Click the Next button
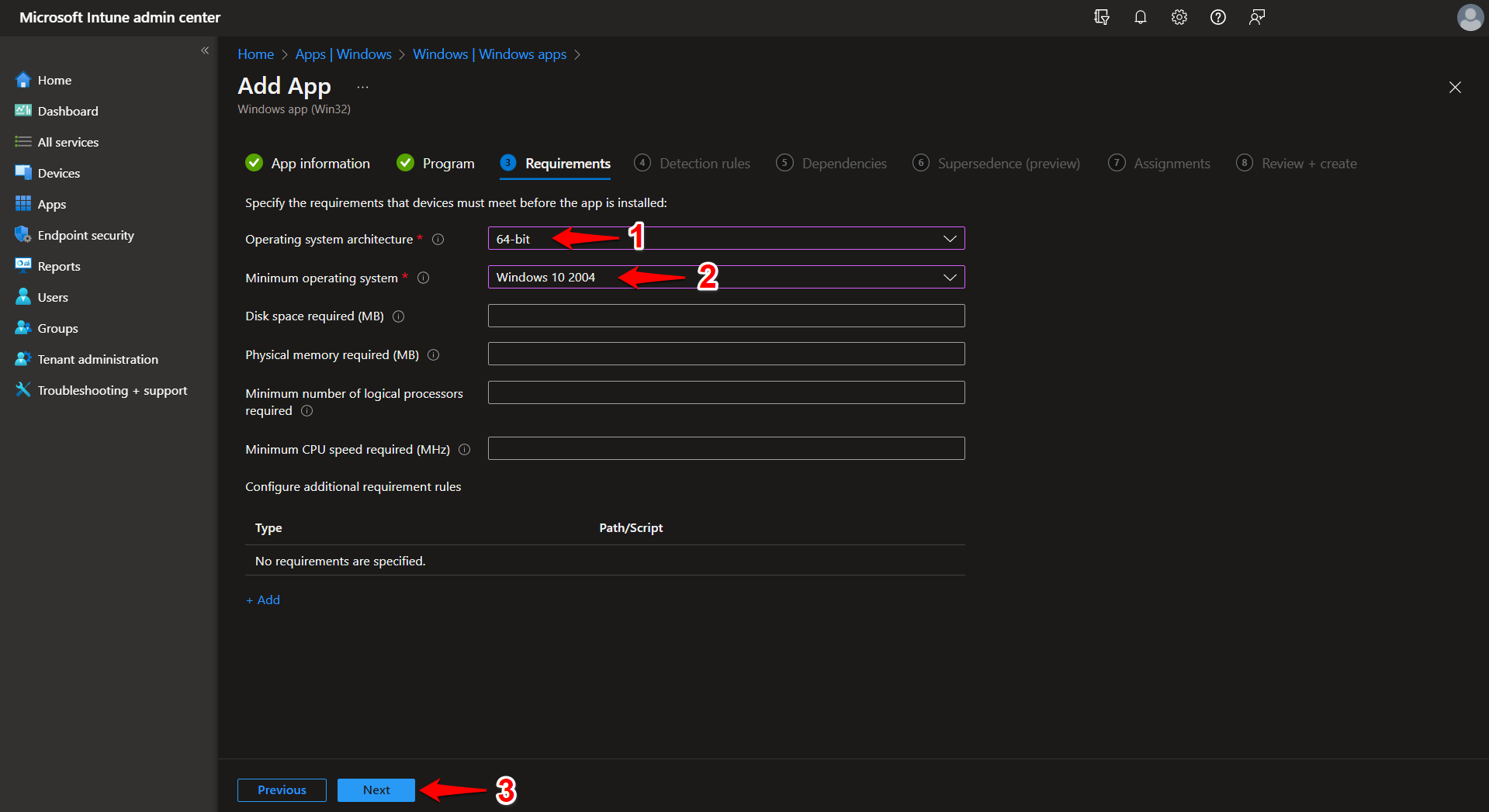Screen dimensions: 1489x812 (376, 790)
